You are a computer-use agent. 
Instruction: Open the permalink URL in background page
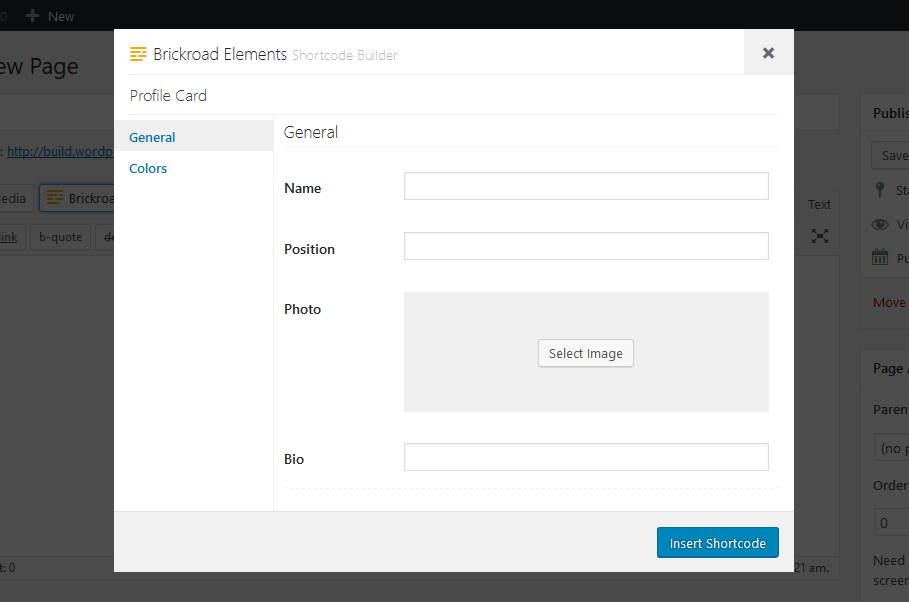pyautogui.click(x=60, y=151)
